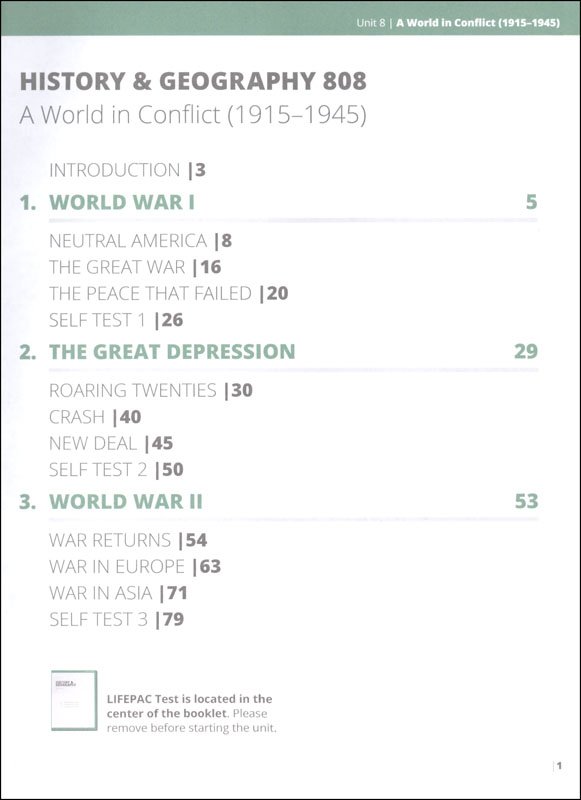Click the HISTORY & GEOGRAPHY 808 title
The image size is (581, 800).
point(193,82)
